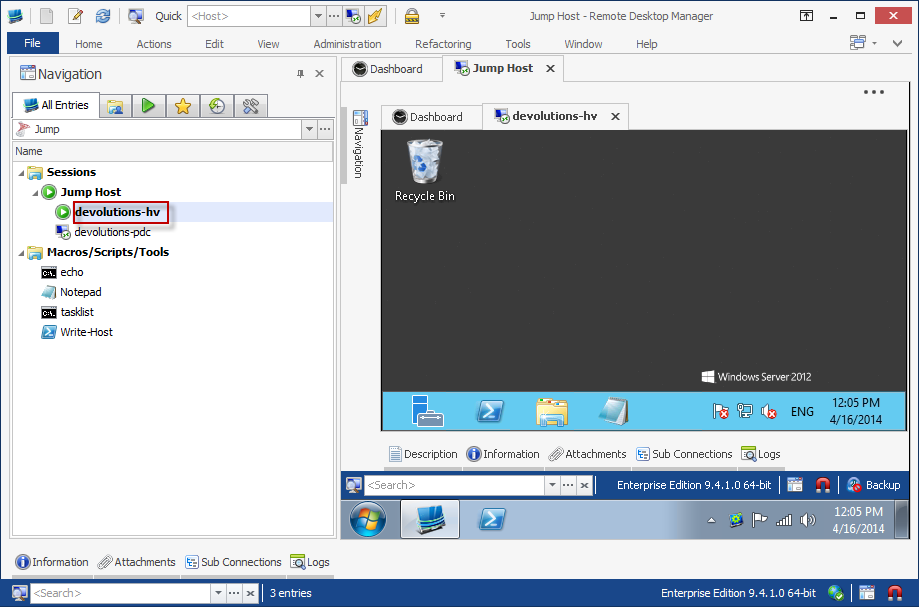
Task: Click the Name column header
Action: 172,151
